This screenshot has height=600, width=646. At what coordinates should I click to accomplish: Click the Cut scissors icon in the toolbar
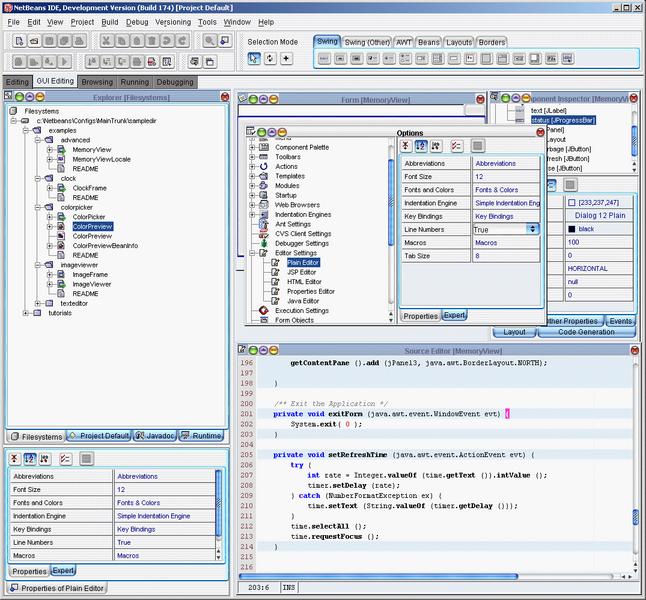(106, 41)
